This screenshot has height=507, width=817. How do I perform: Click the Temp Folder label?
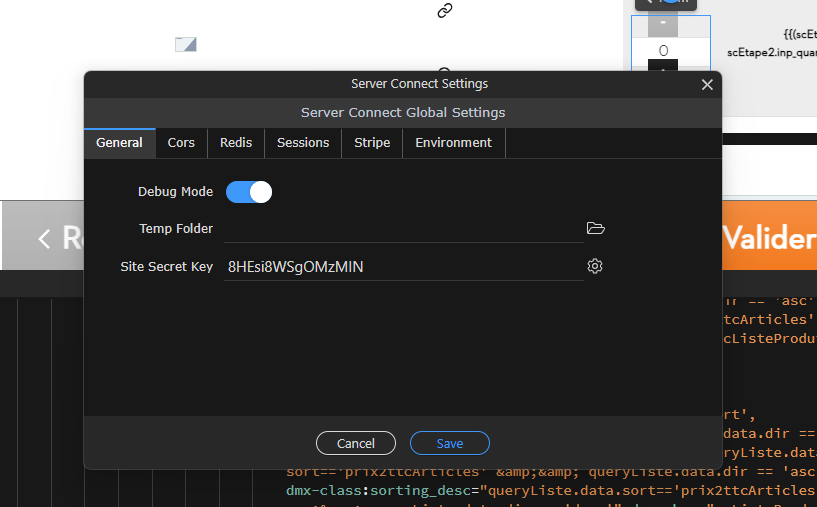(176, 229)
